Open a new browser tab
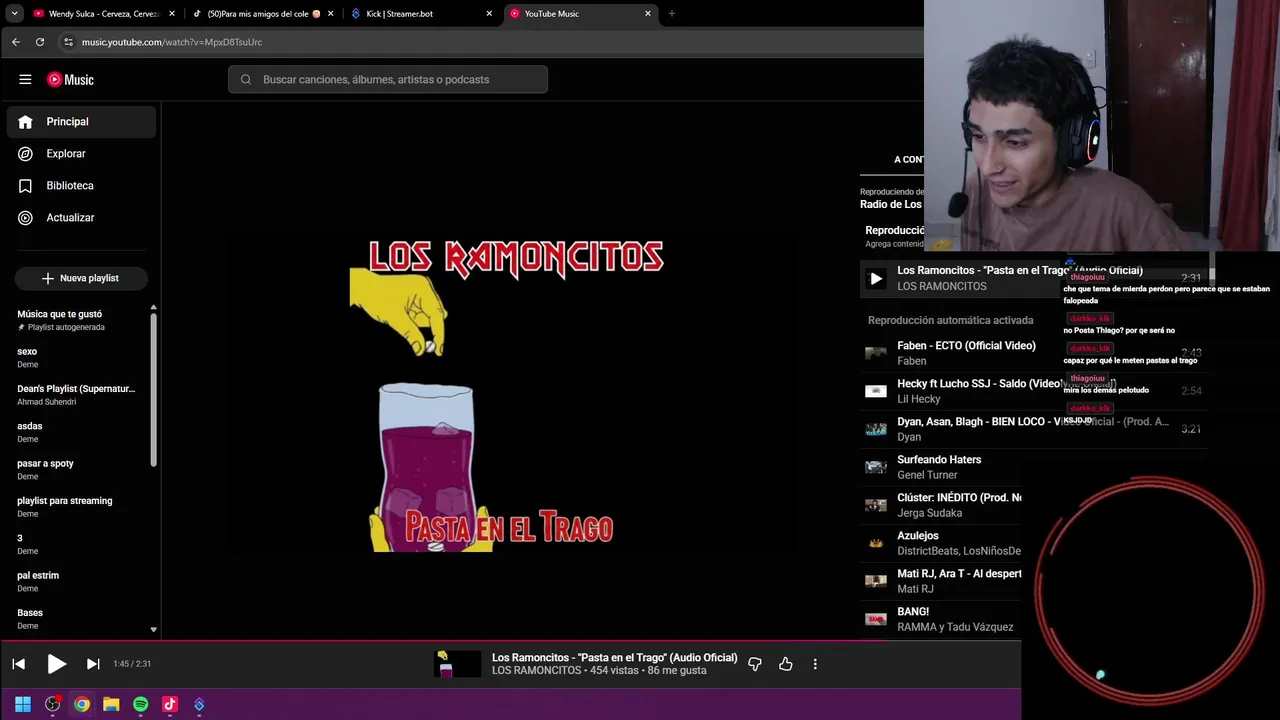 672,14
